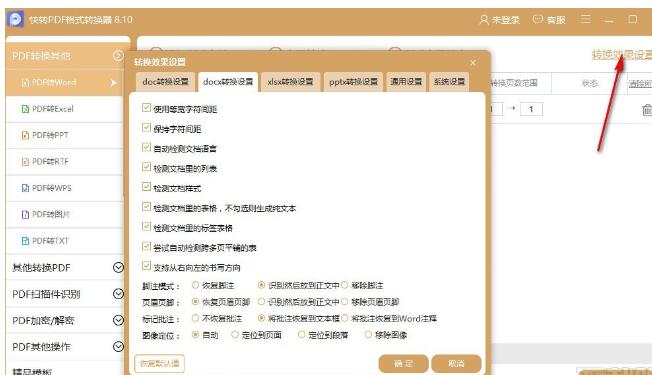
Task: Select 移除页眉页脚 radio option
Action: 344,302
